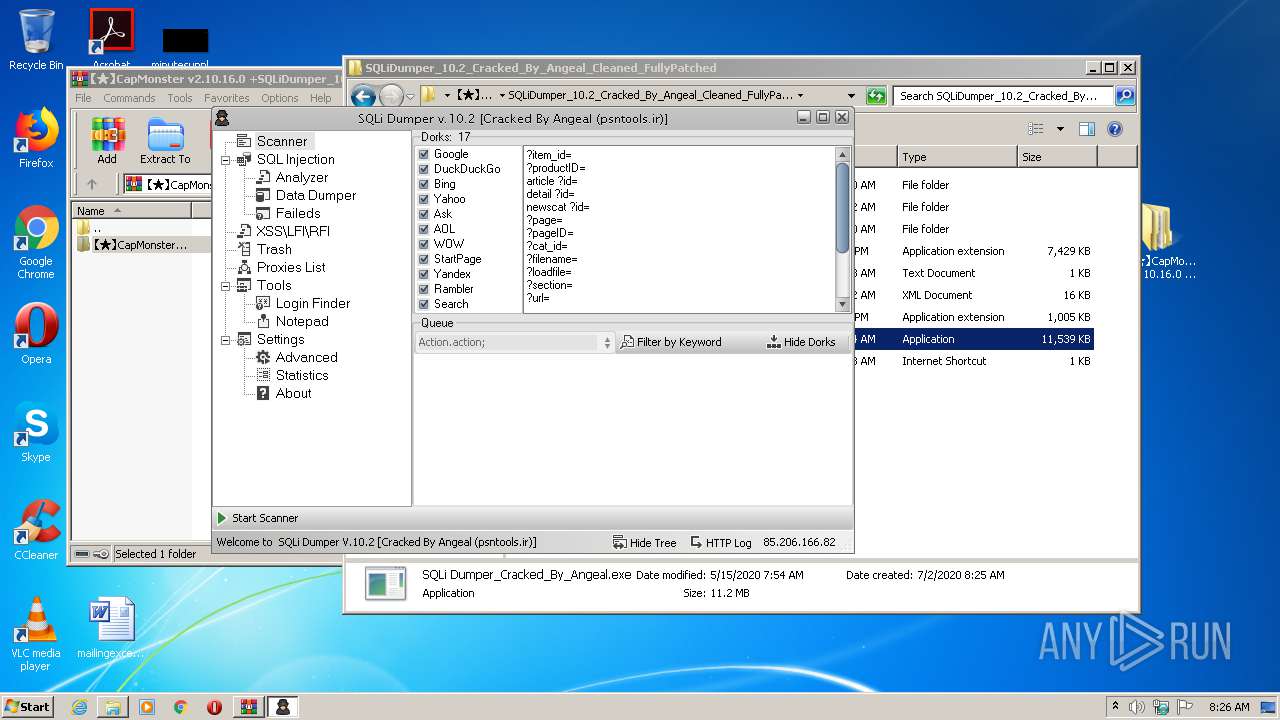Uncheck the Yandex checkbox
This screenshot has width=1280, height=720.
424,274
